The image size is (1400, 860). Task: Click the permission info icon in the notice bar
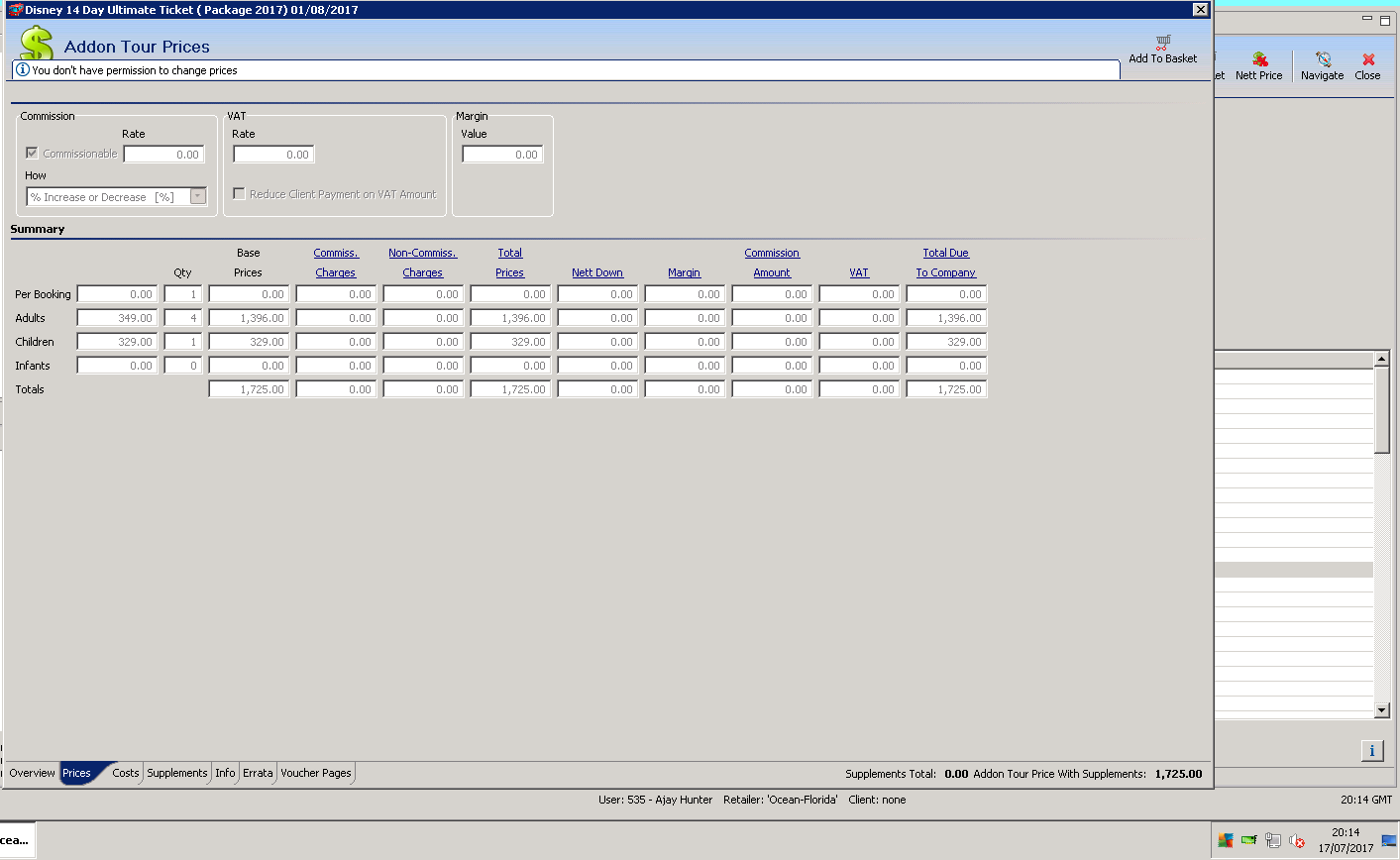[23, 70]
